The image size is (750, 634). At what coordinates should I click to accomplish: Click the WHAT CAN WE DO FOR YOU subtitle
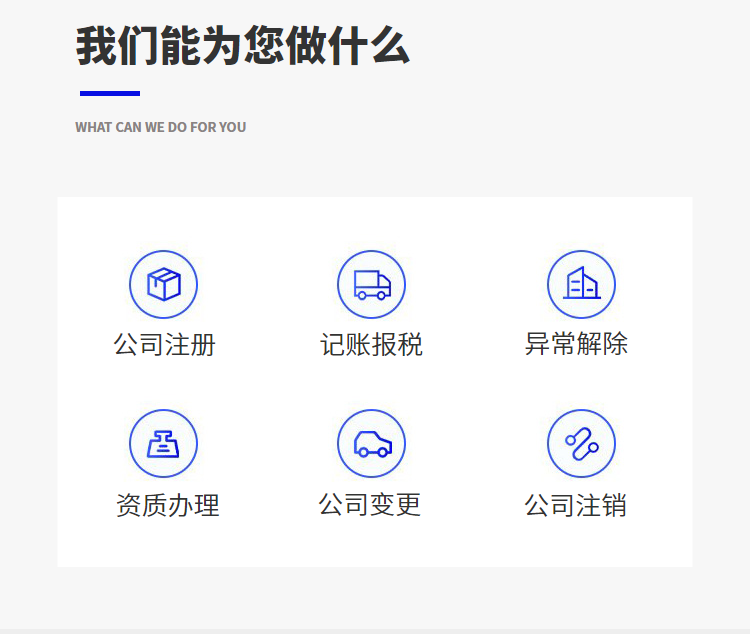coord(161,127)
